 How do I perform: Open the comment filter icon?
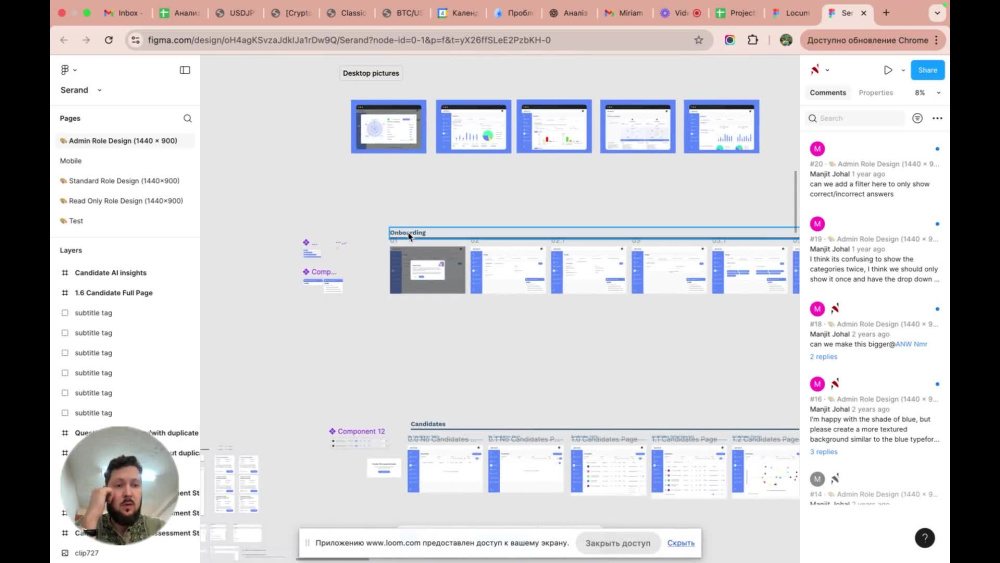coord(917,118)
